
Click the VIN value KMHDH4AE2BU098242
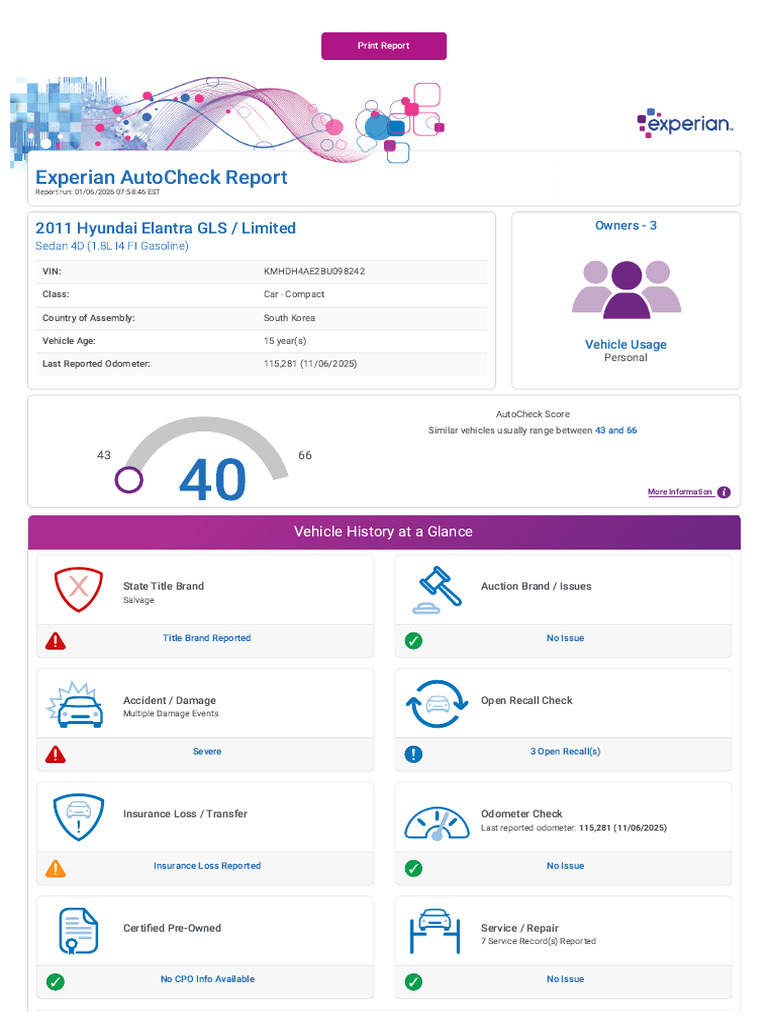click(314, 271)
